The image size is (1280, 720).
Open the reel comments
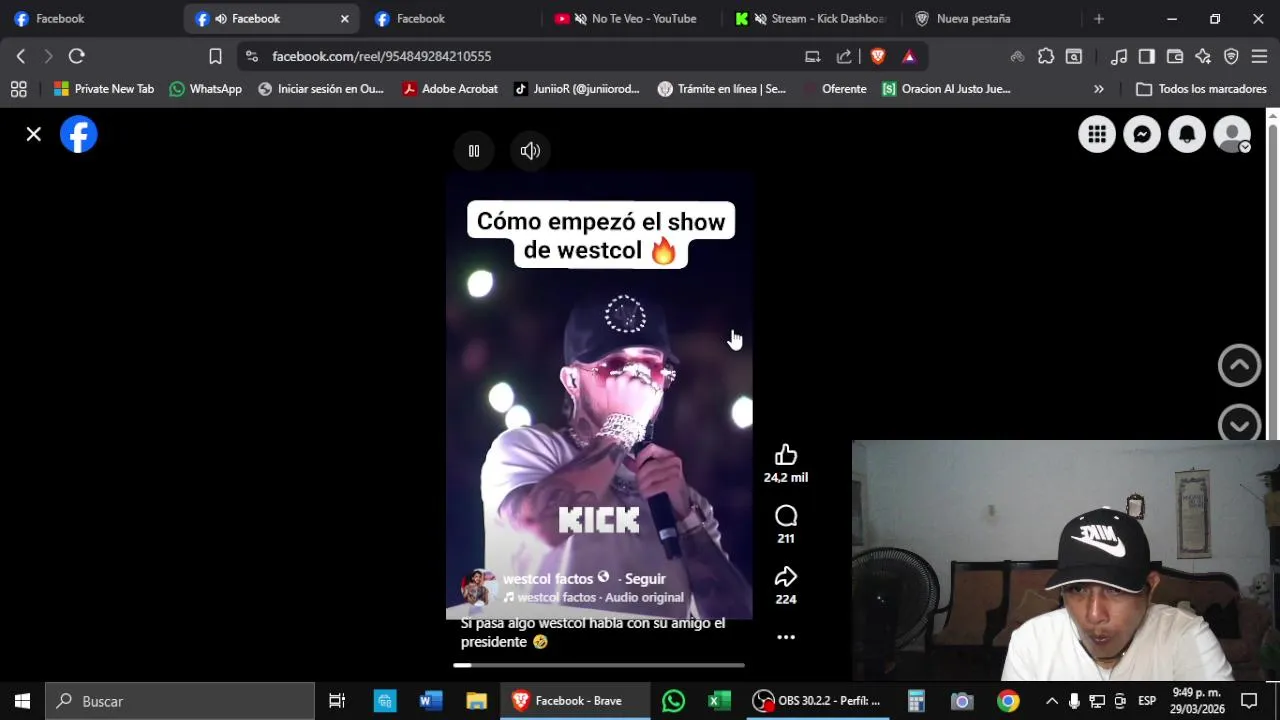coord(786,516)
